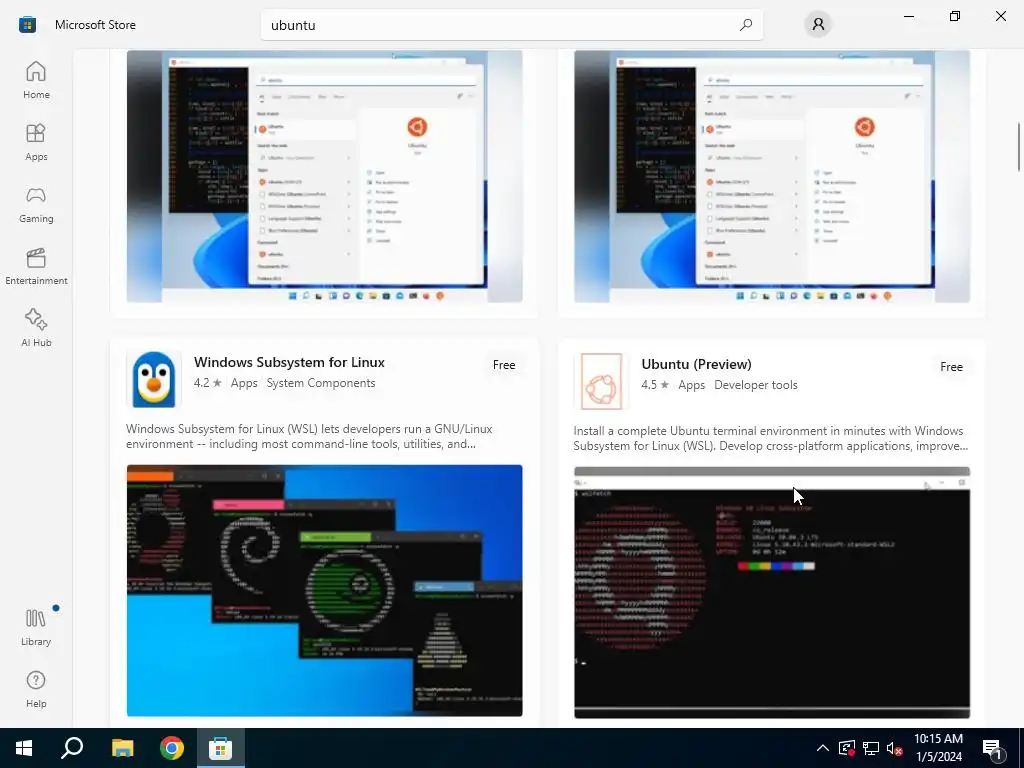Screen dimensions: 1024x768
Task: Open top-left Ubuntu search screenshot thumbnail
Action: click(325, 176)
